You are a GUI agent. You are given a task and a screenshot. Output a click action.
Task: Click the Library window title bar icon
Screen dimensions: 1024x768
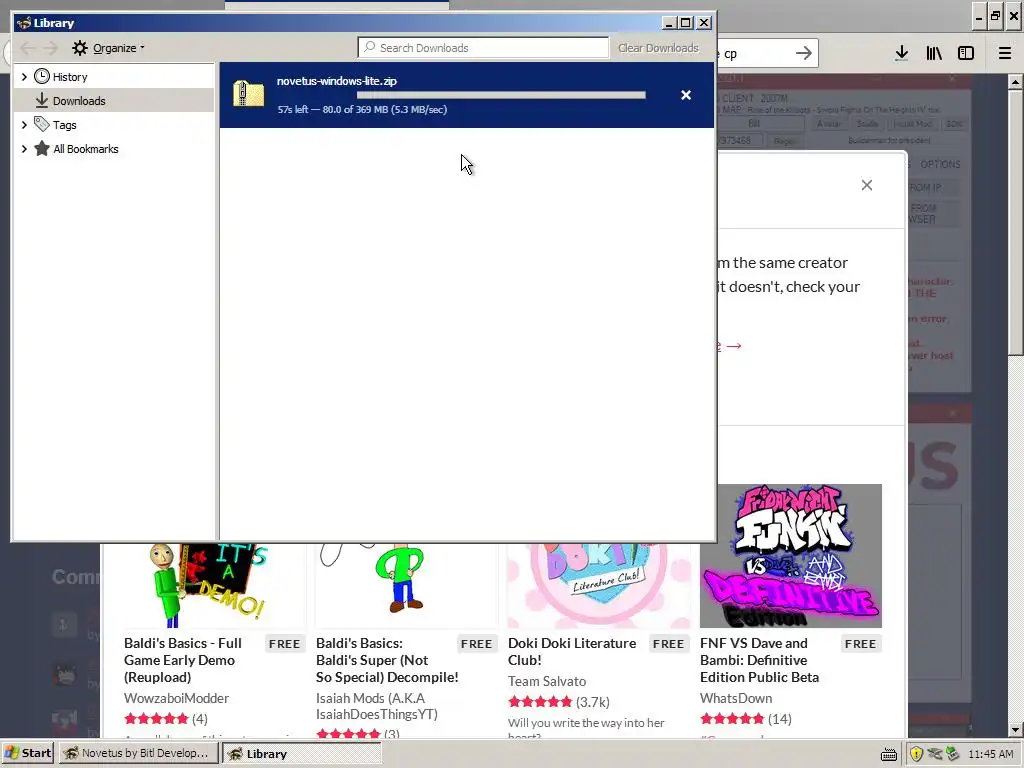pos(24,23)
